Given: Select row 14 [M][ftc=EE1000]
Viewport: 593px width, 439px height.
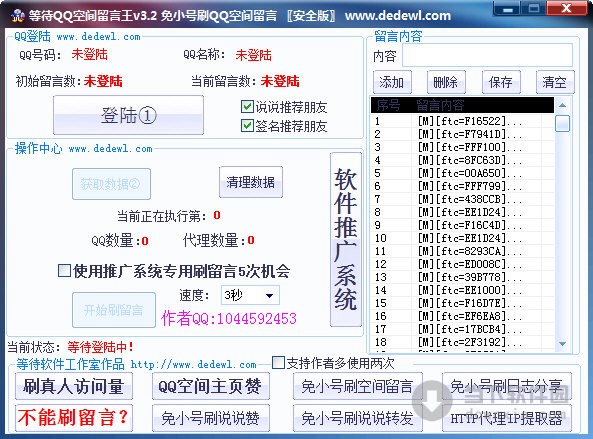Looking at the screenshot, I should coord(462,290).
